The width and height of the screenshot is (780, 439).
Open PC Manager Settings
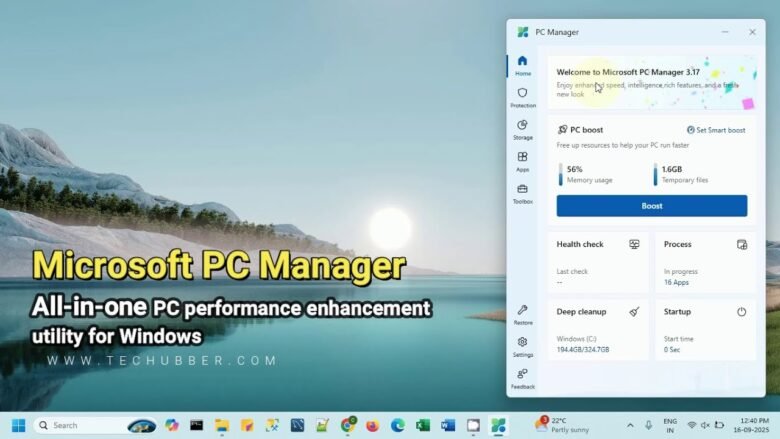[522, 347]
